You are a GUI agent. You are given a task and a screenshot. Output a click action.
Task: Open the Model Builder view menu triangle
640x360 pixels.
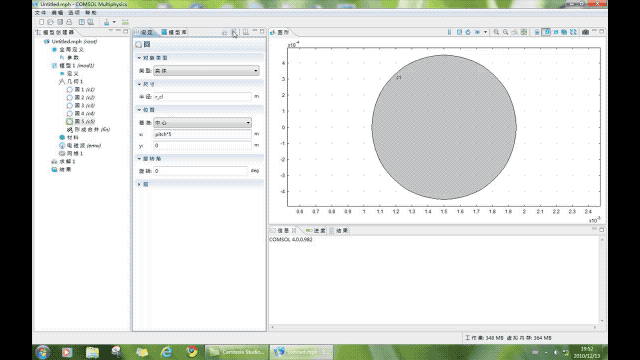point(111,31)
